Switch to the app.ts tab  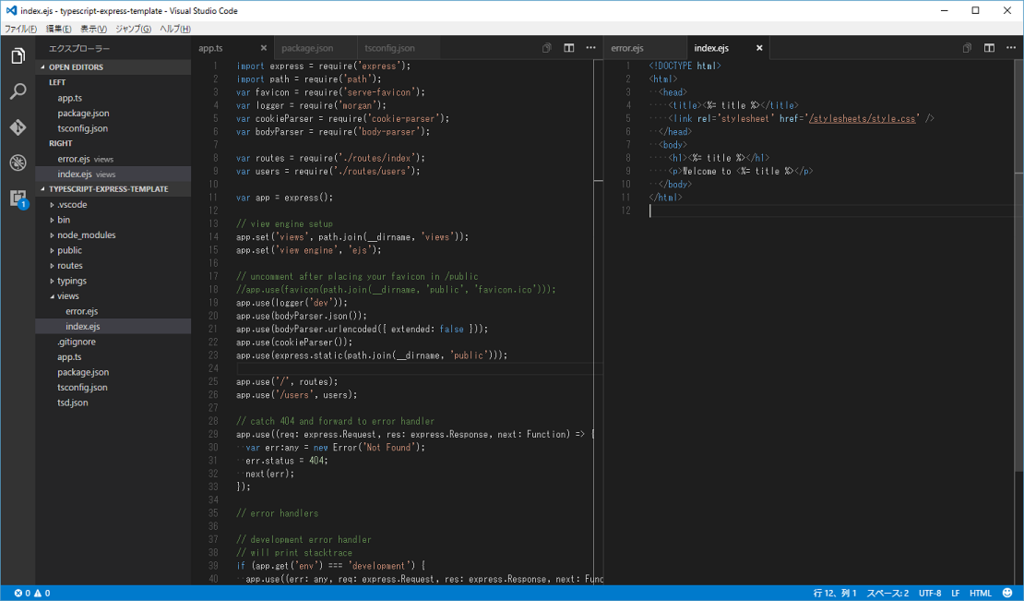pos(232,48)
